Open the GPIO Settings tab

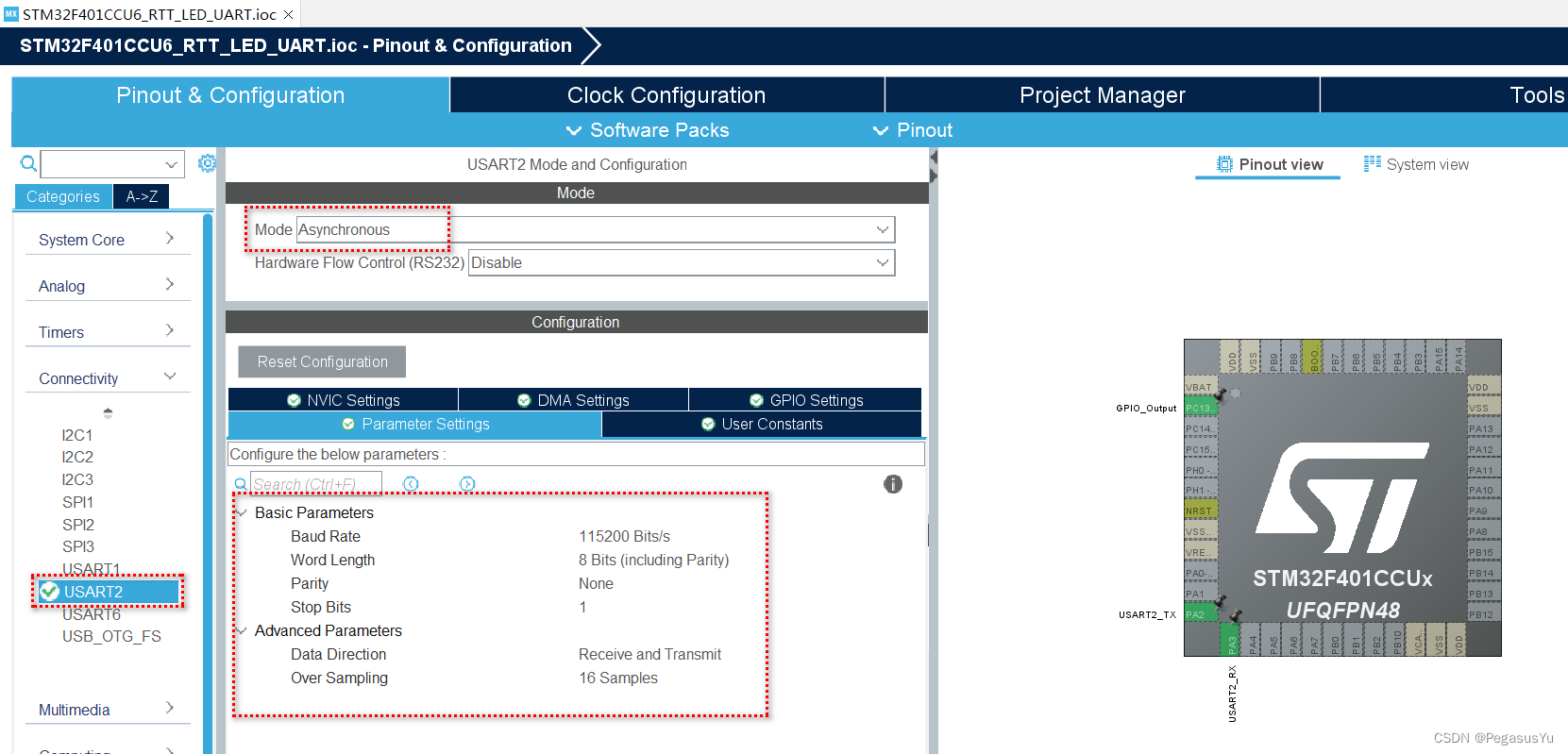[805, 400]
